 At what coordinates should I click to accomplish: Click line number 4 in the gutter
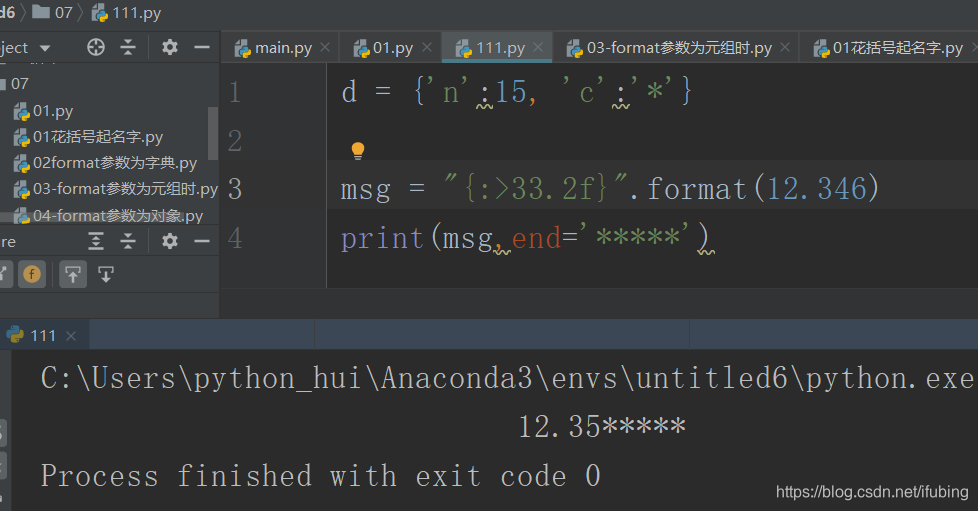pyautogui.click(x=235, y=238)
